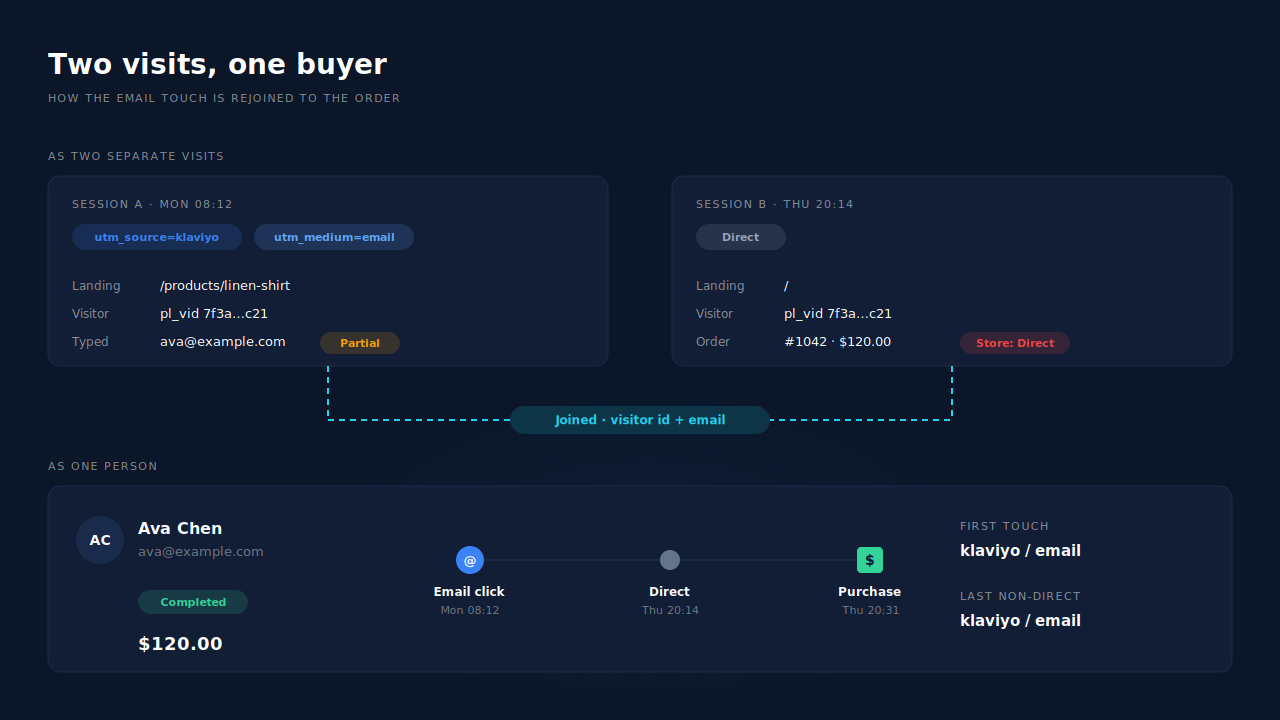Viewport: 1280px width, 720px height.
Task: Click the name Ava Chen
Action: tap(180, 528)
